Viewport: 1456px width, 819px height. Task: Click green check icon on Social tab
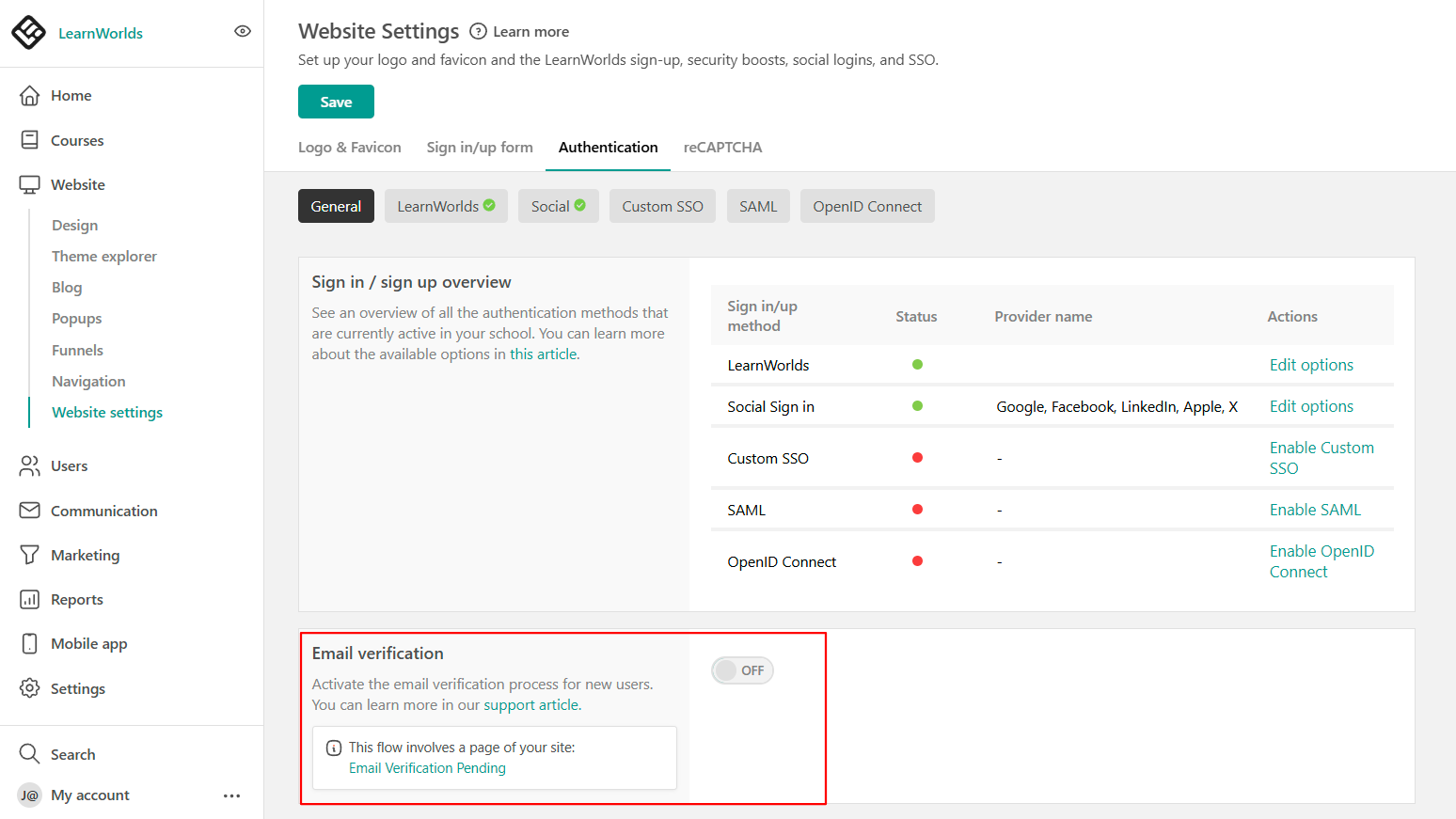[x=580, y=205]
